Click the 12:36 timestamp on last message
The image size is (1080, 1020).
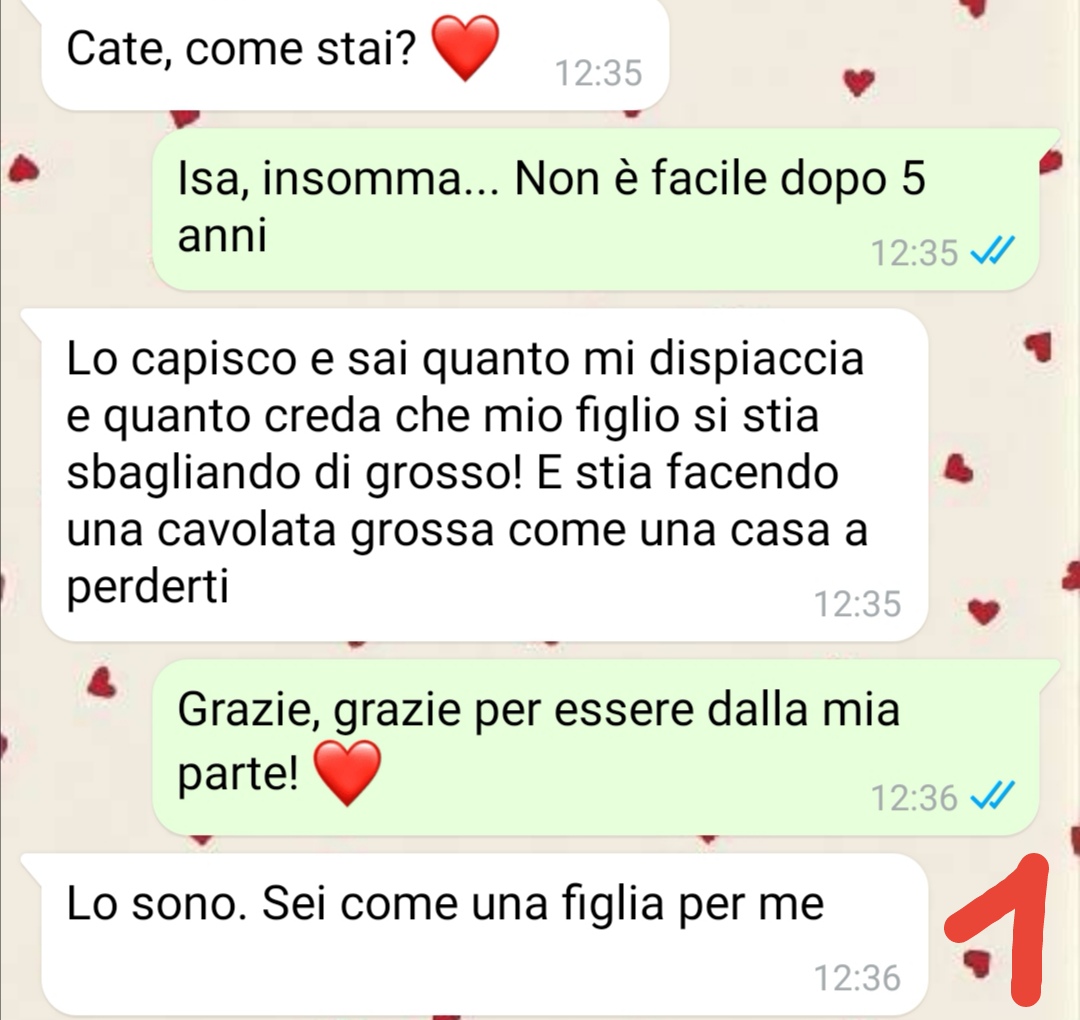[x=858, y=978]
